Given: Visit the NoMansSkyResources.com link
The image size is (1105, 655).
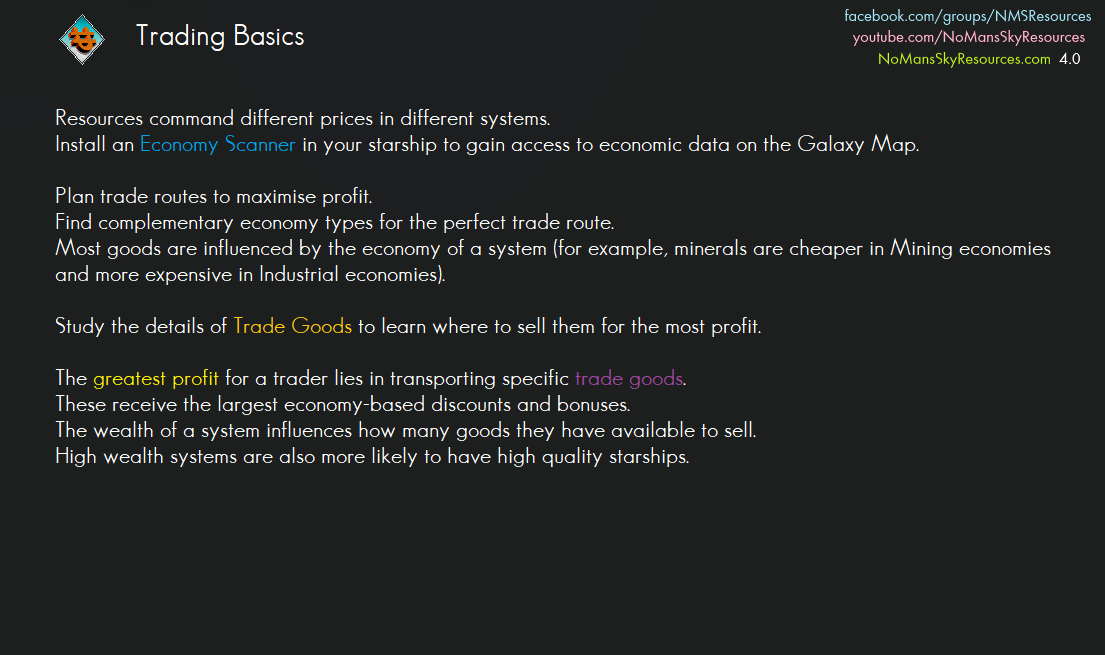Looking at the screenshot, I should (x=964, y=59).
